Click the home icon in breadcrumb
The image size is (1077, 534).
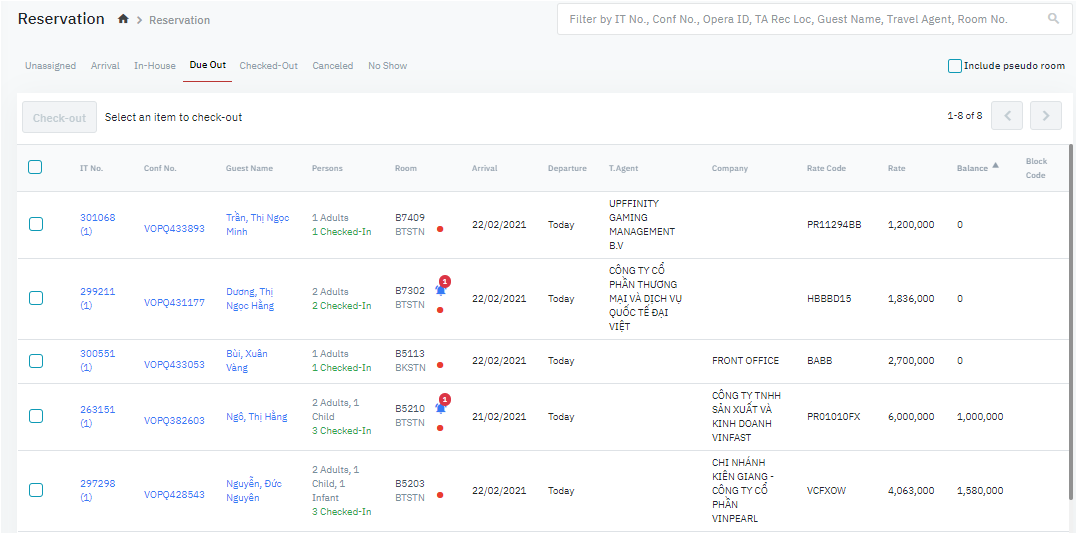123,19
